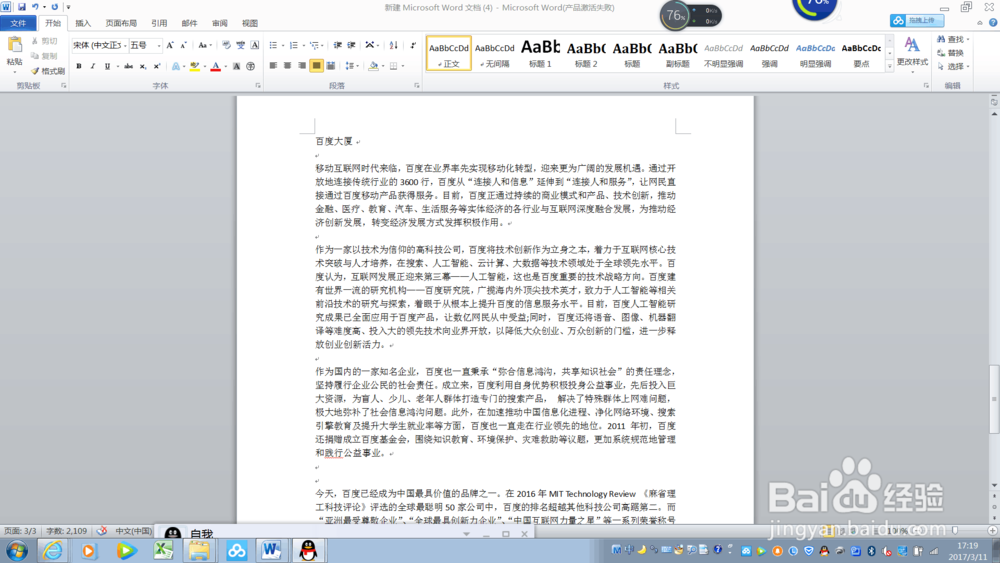The width and height of the screenshot is (1000, 563).
Task: Click the 中文(中国) language indicator
Action: pos(133,530)
